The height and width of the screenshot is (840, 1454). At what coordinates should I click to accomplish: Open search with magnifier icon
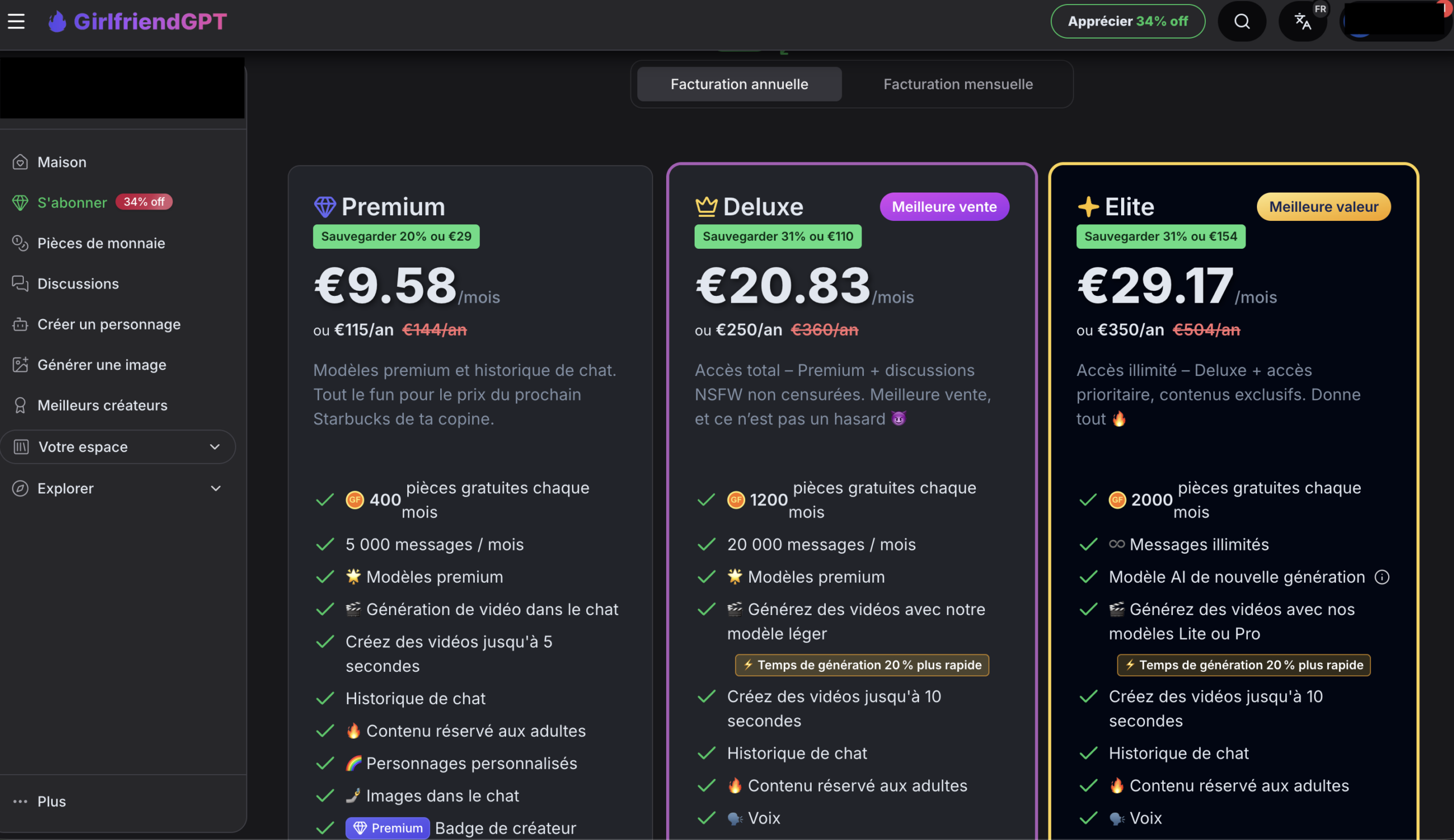point(1242,22)
